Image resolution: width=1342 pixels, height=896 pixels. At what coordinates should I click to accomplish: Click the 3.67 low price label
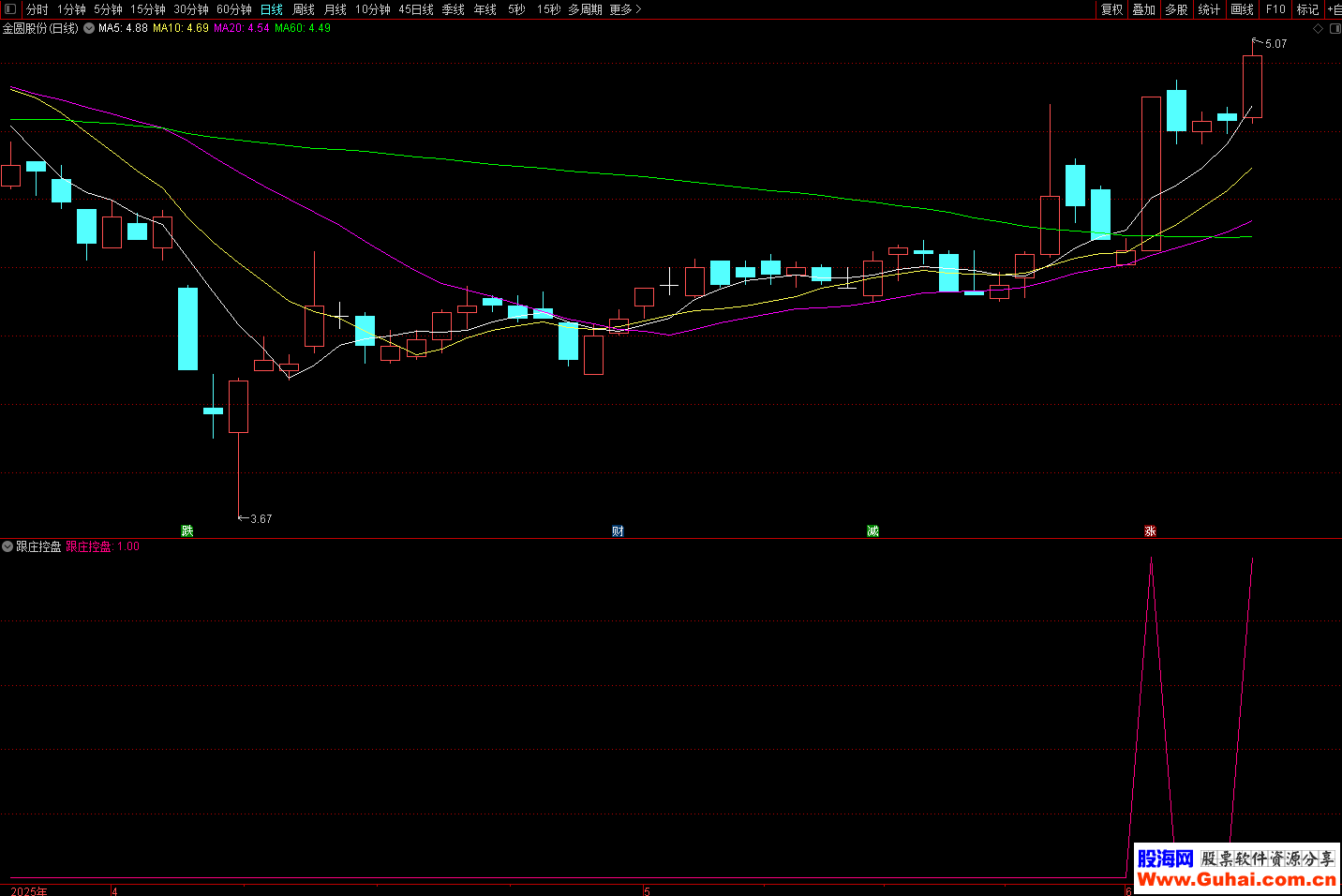coord(261,518)
